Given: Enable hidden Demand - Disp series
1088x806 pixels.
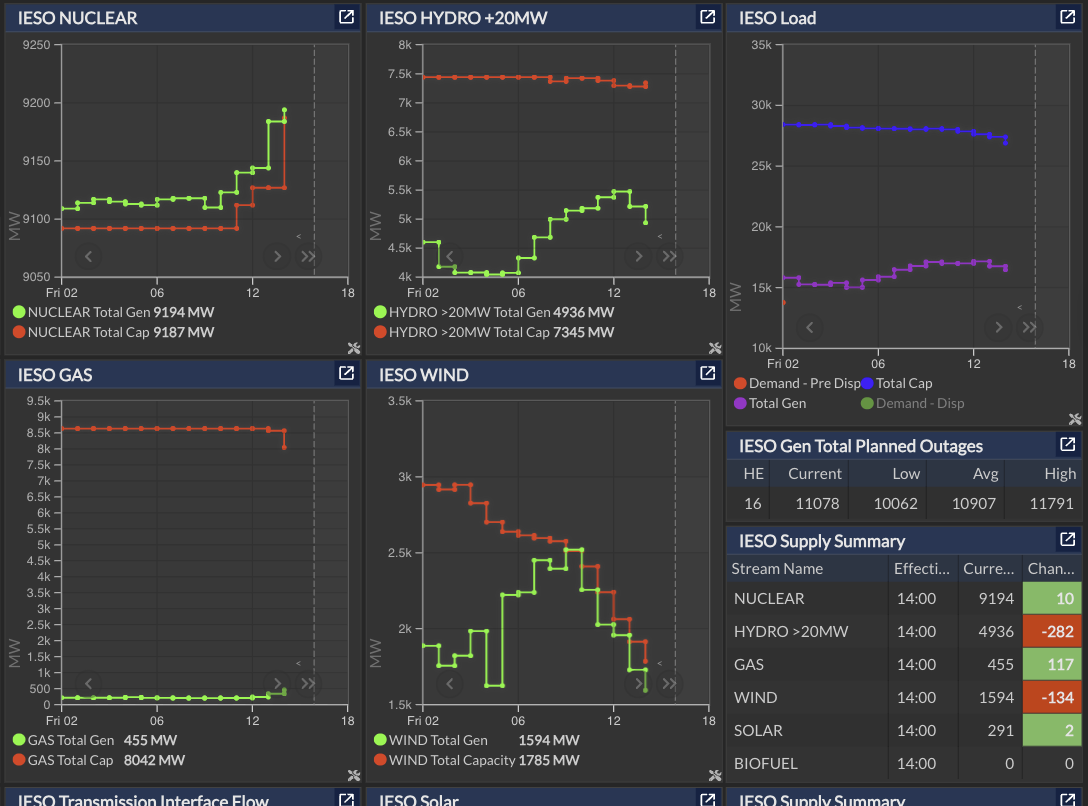Looking at the screenshot, I should click(912, 404).
